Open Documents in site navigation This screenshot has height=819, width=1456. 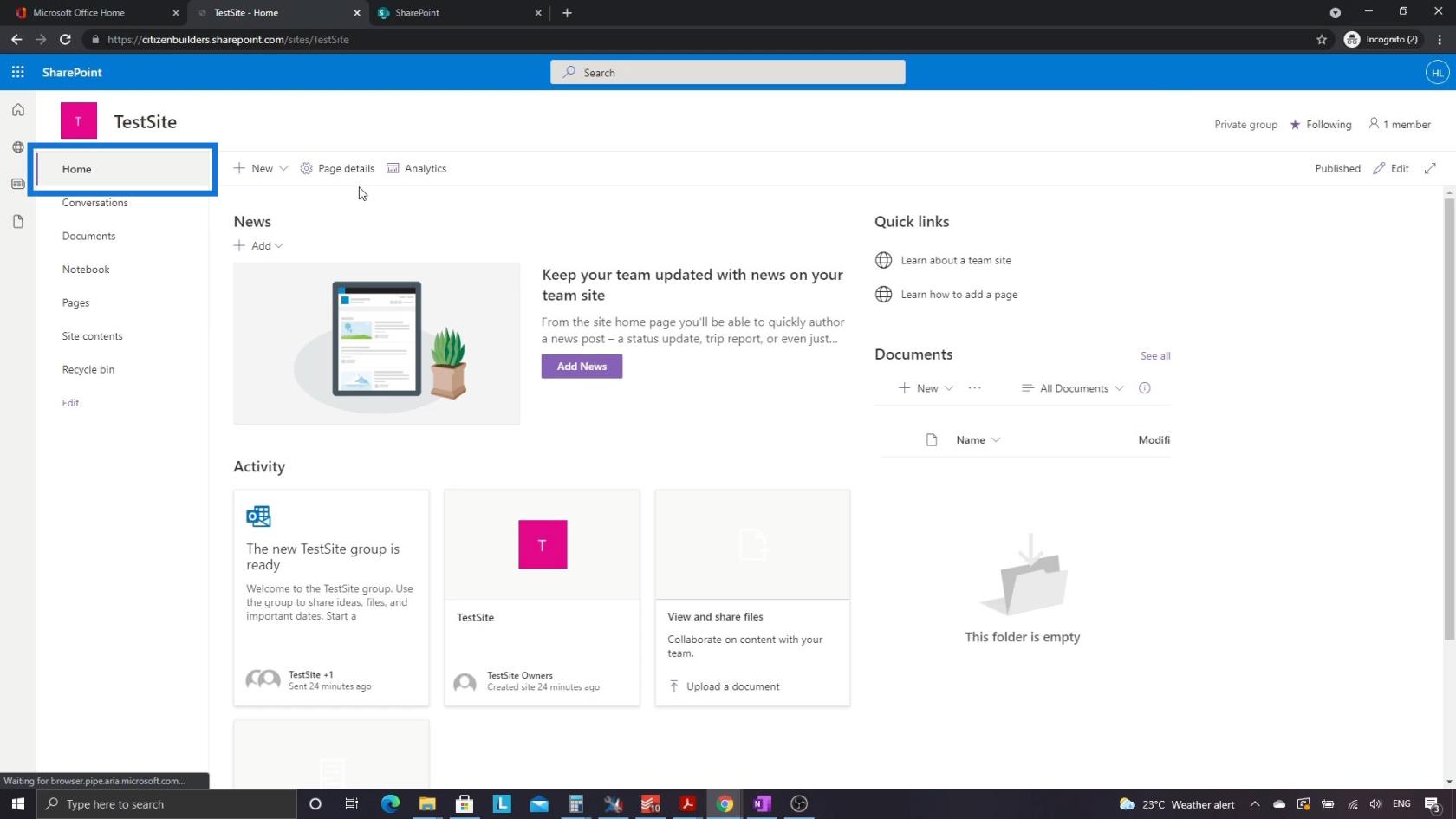[x=88, y=236]
